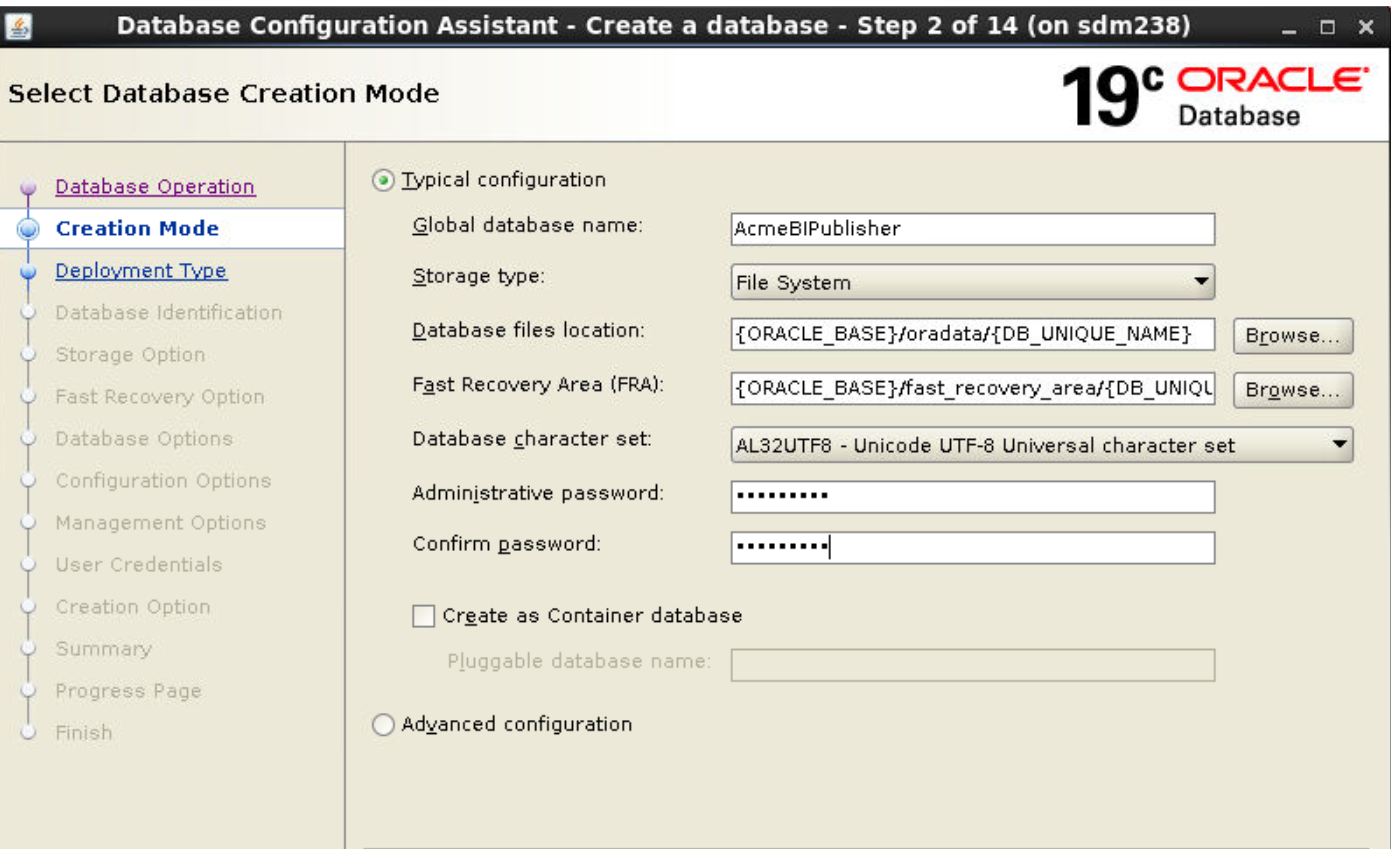Click the Storage Option step label
This screenshot has height=849, width=1391.
click(130, 355)
